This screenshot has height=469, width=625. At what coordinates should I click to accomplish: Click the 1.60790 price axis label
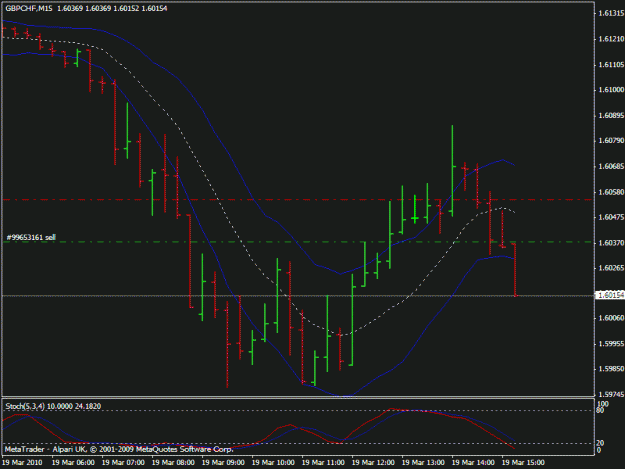pyautogui.click(x=611, y=141)
